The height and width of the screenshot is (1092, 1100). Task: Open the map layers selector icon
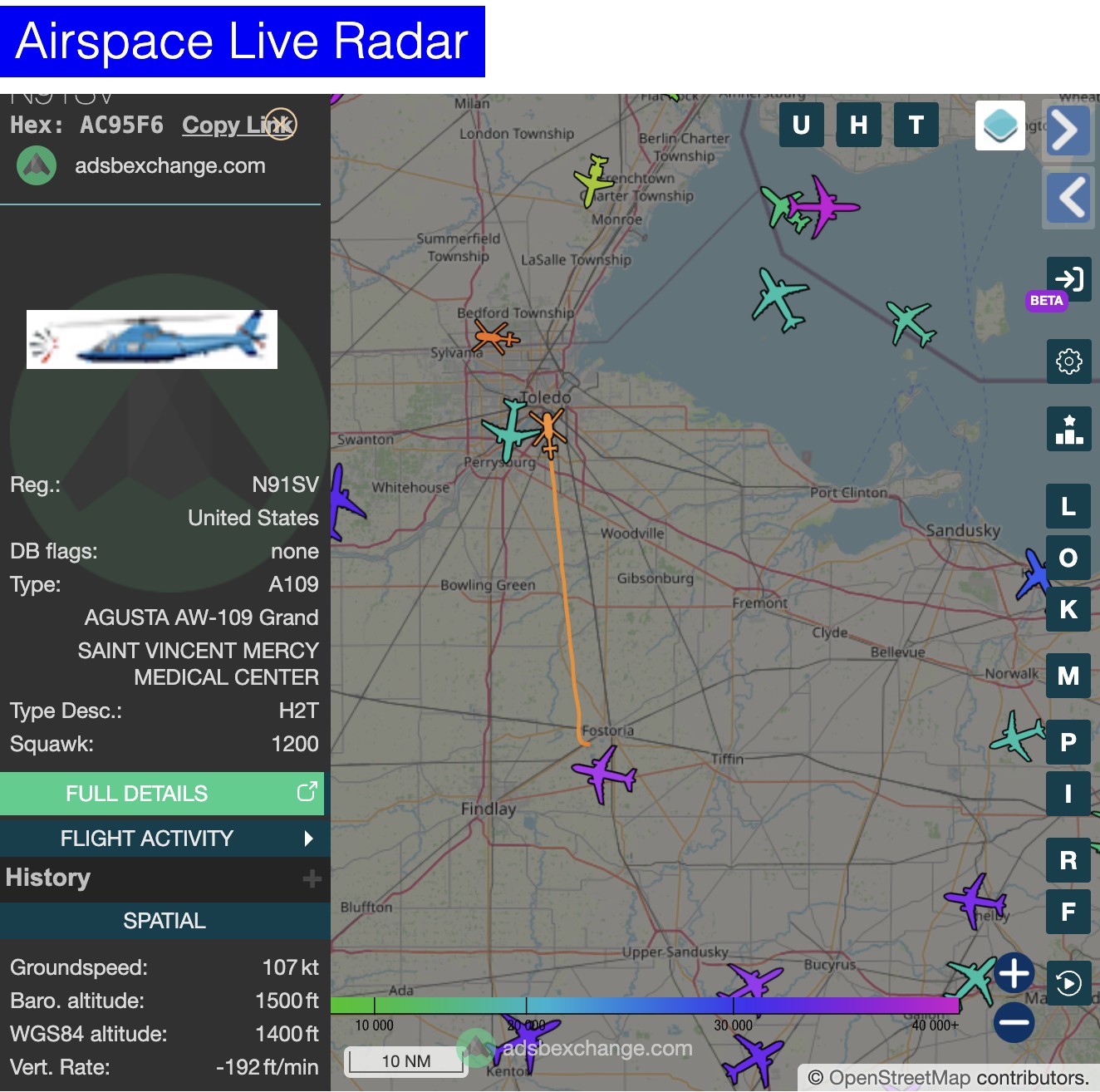[x=999, y=125]
